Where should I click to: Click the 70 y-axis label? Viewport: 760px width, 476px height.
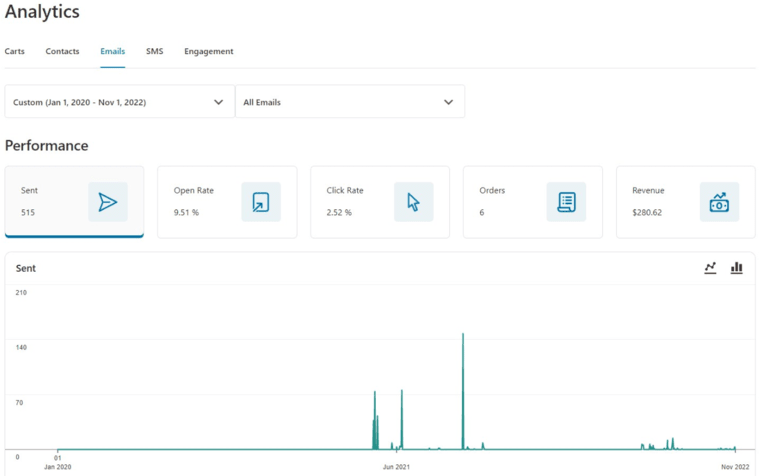coord(19,402)
